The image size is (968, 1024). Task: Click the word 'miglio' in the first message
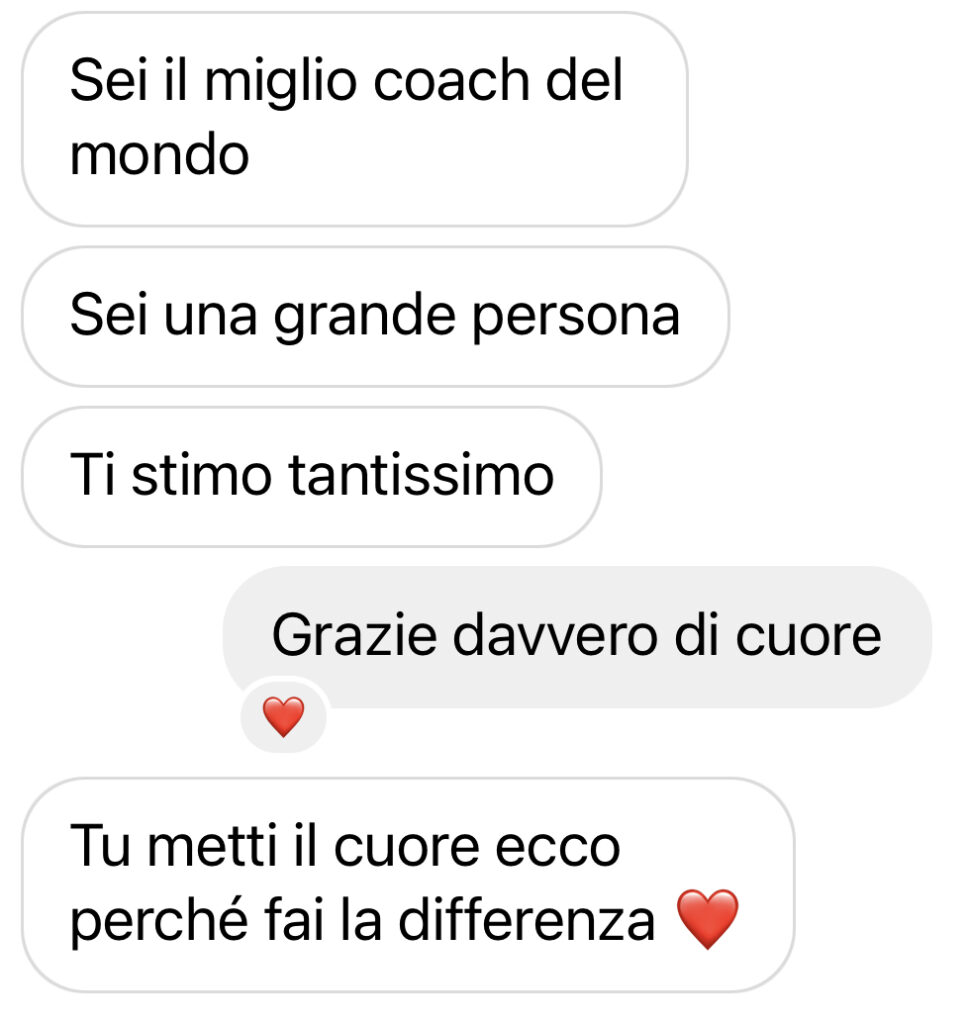click(281, 84)
